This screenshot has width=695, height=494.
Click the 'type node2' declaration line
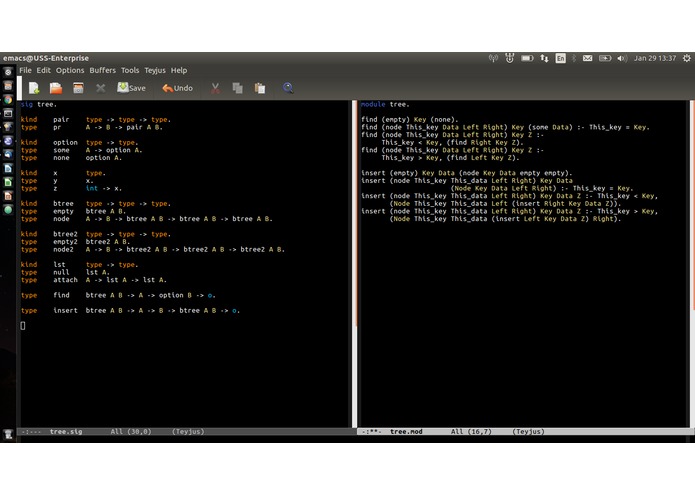152,249
